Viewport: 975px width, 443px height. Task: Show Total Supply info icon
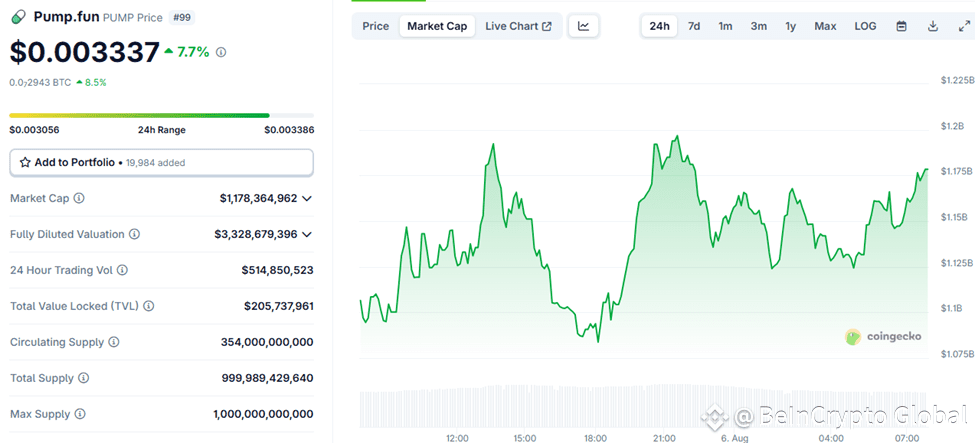pos(83,378)
